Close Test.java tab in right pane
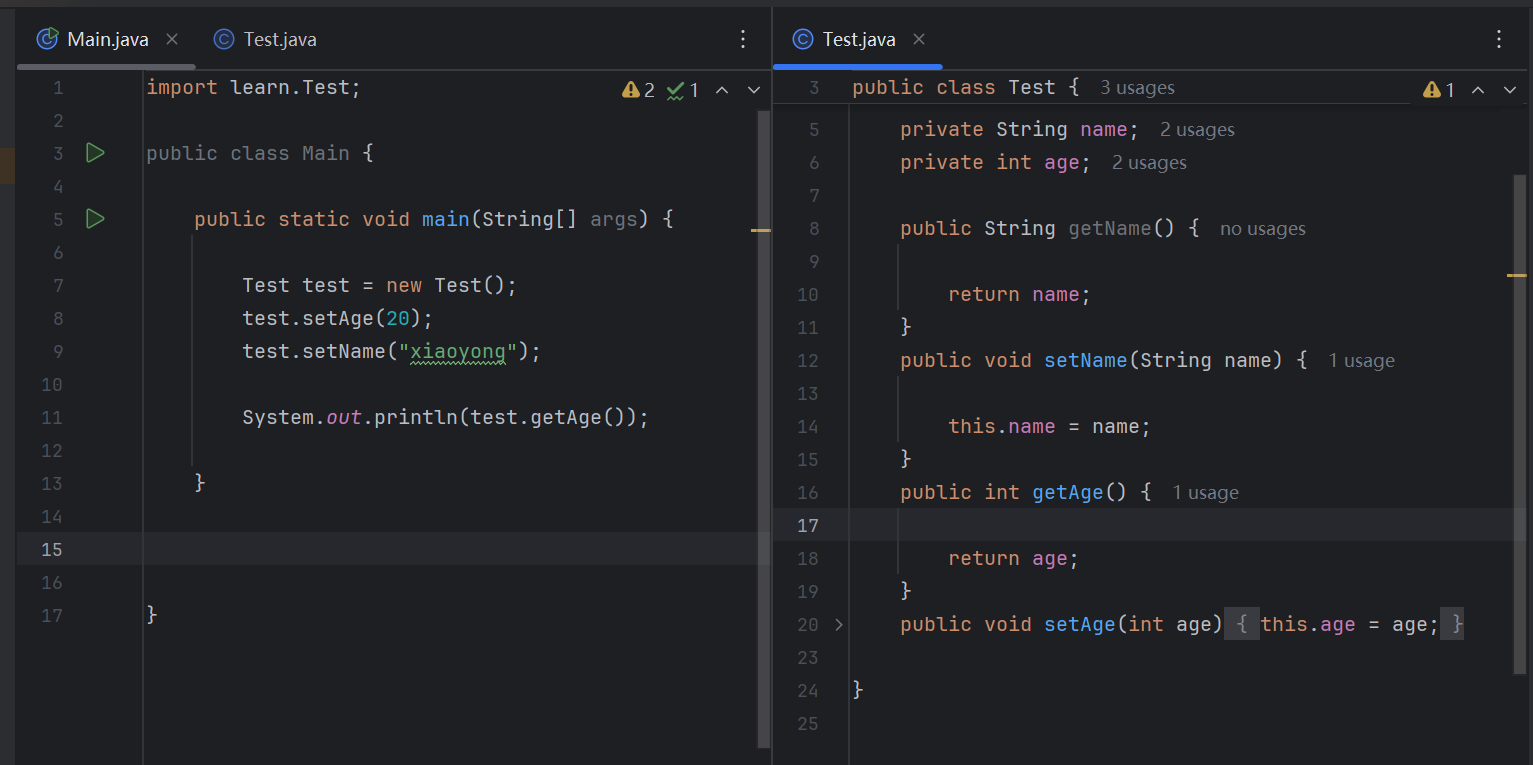 click(x=919, y=39)
